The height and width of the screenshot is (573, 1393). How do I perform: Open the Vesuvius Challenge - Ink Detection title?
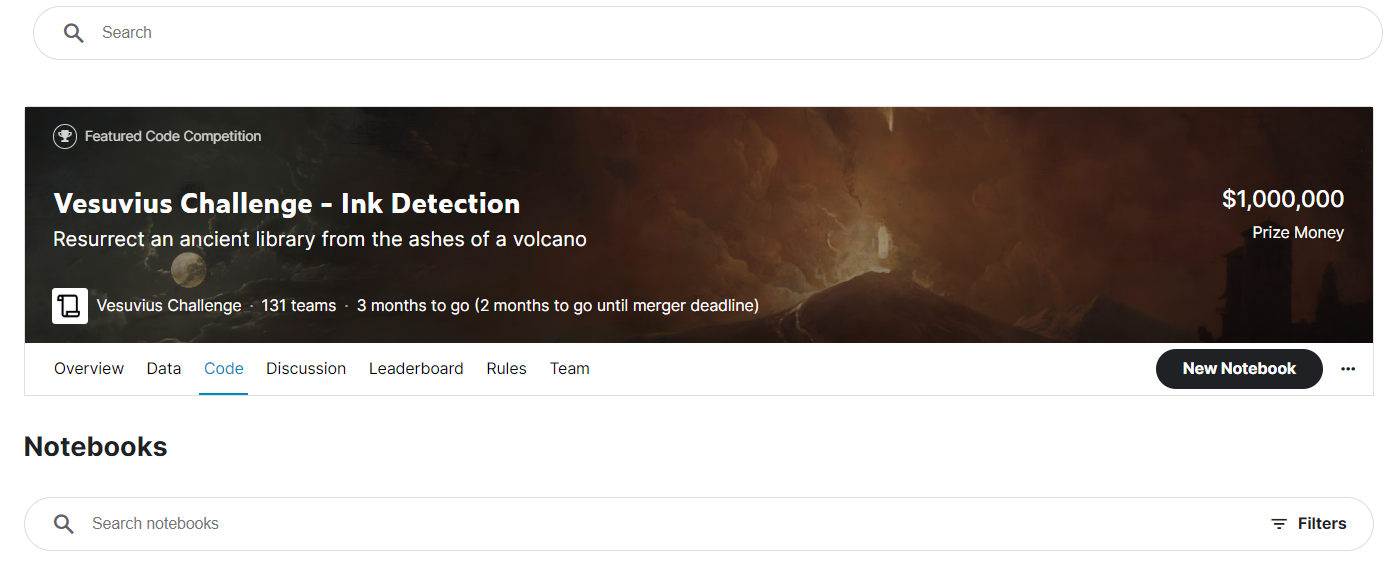point(287,203)
